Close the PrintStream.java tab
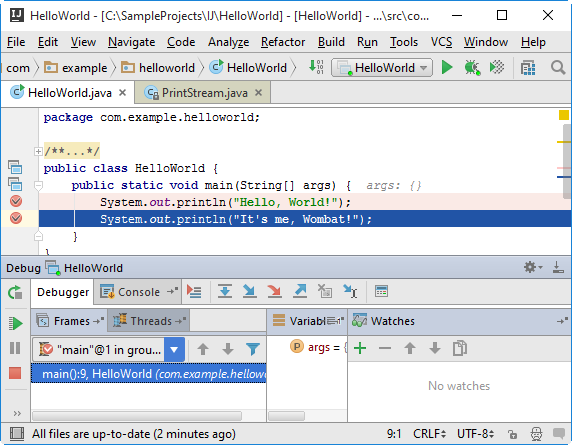 pyautogui.click(x=258, y=93)
